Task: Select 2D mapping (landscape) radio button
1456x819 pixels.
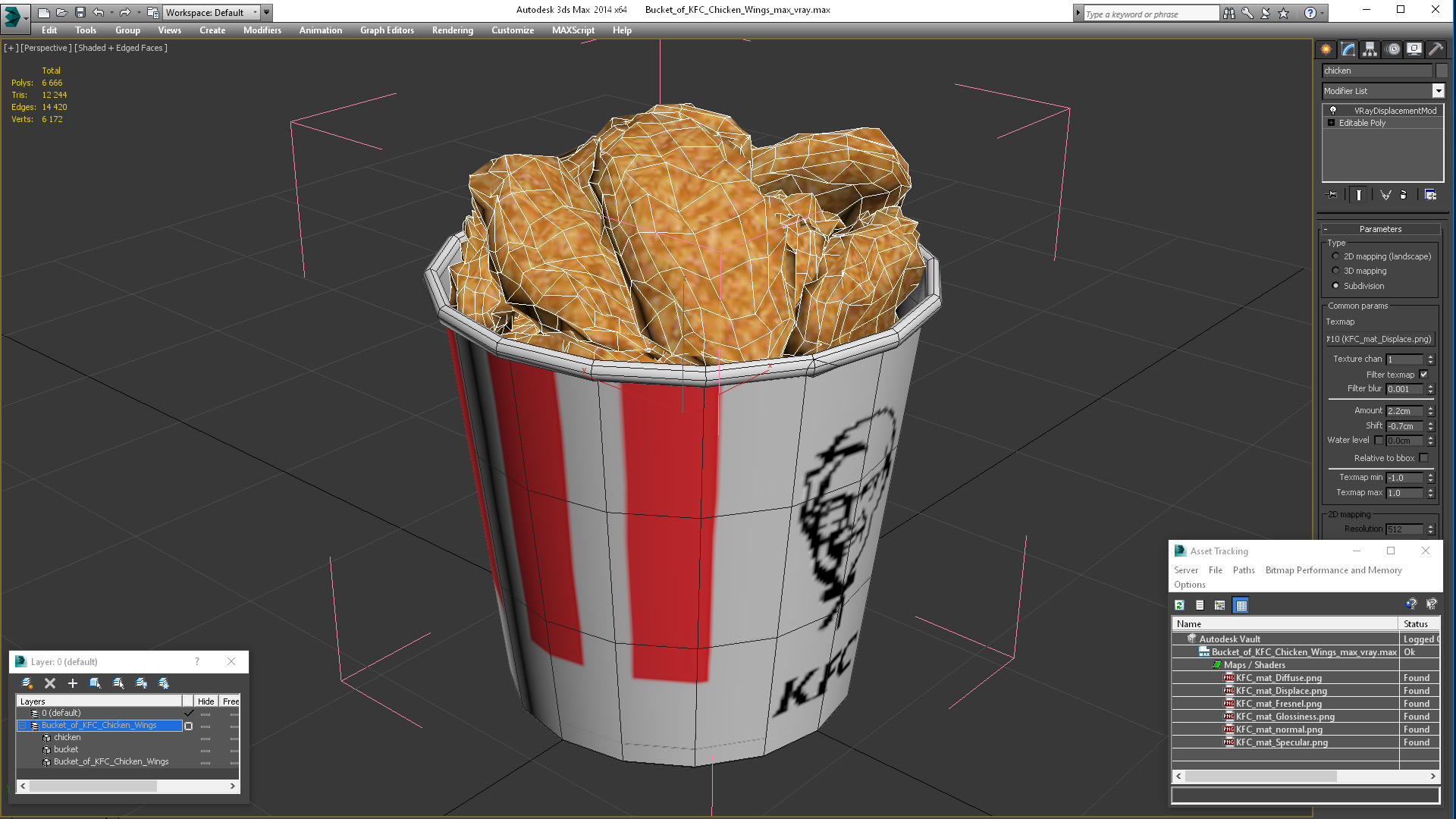Action: click(x=1335, y=256)
